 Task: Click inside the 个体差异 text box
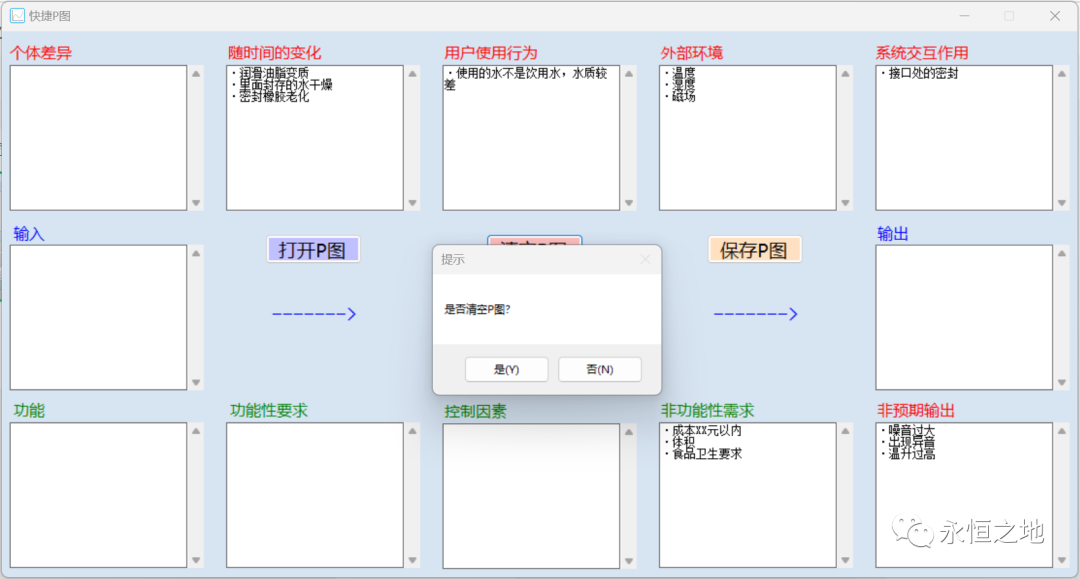pos(98,138)
